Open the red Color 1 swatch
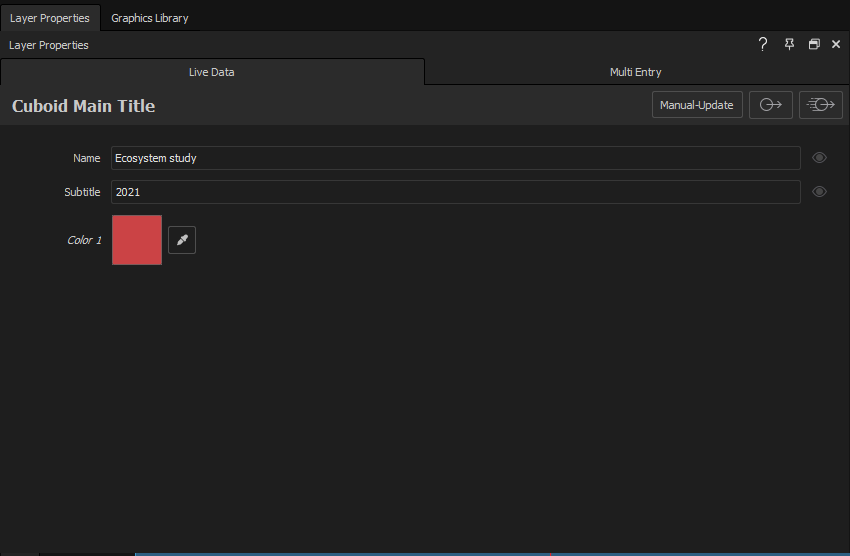Viewport: 850px width, 556px height. pyautogui.click(x=137, y=240)
